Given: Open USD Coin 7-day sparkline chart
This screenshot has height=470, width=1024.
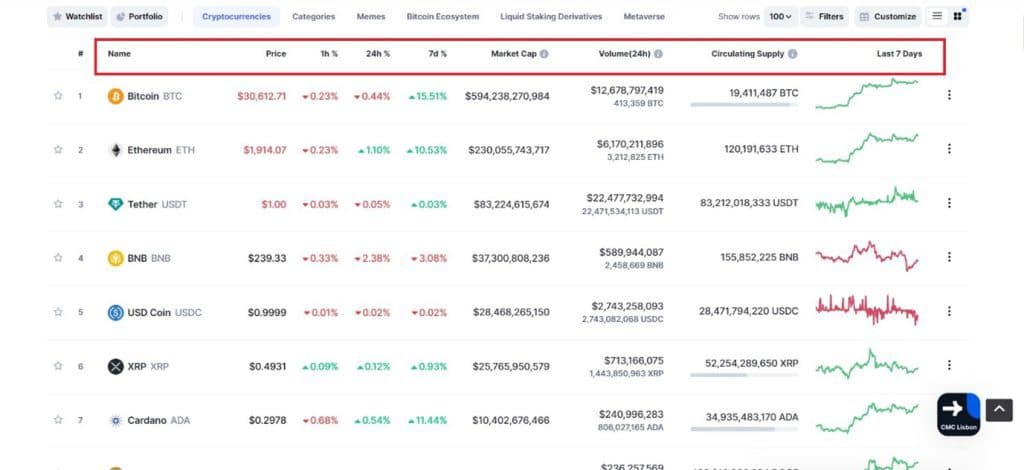Looking at the screenshot, I should click(867, 310).
